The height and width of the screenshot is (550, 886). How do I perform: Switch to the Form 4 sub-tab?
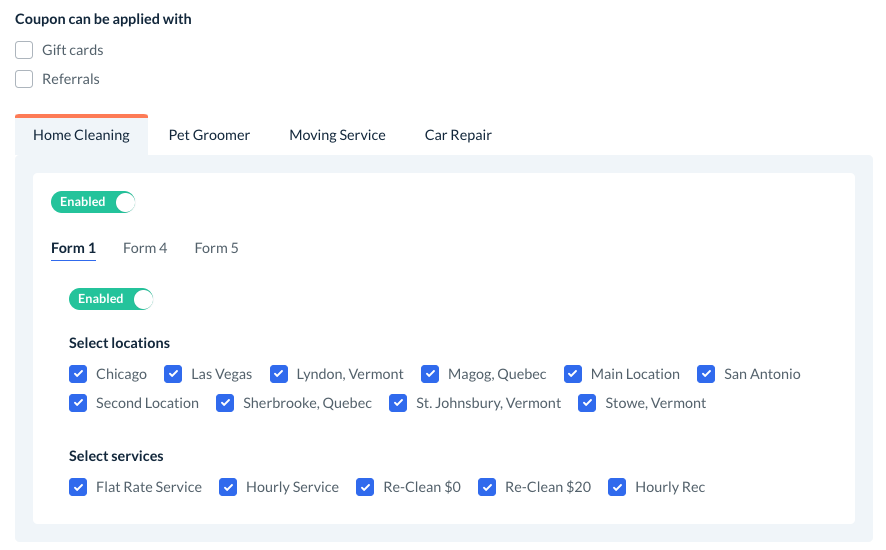(x=145, y=248)
